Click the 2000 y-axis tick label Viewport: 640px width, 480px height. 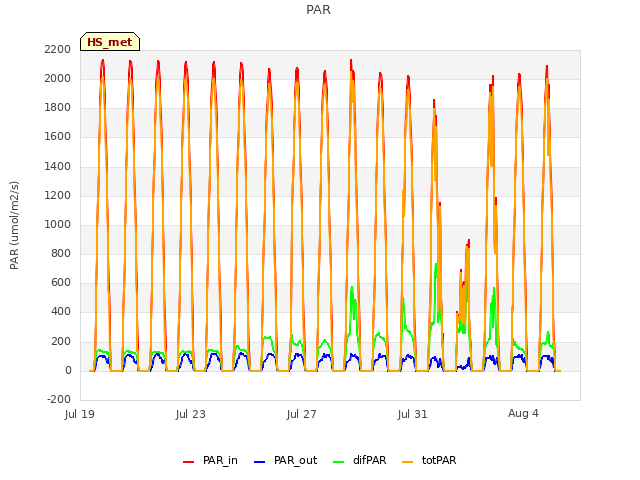58,78
